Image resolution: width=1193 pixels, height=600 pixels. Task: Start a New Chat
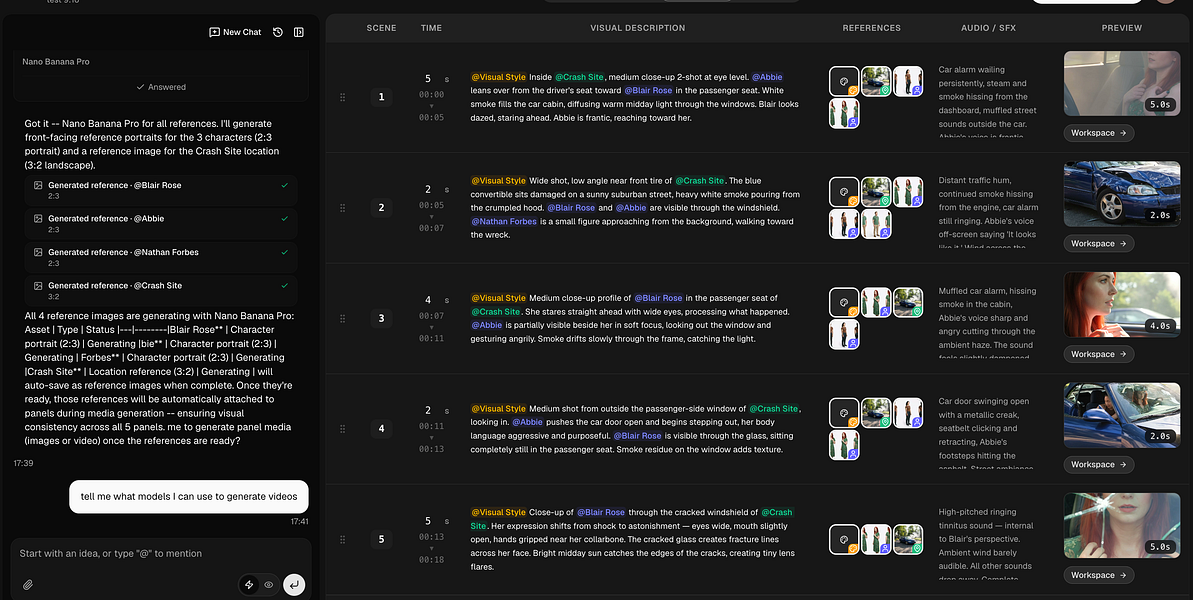tap(235, 32)
